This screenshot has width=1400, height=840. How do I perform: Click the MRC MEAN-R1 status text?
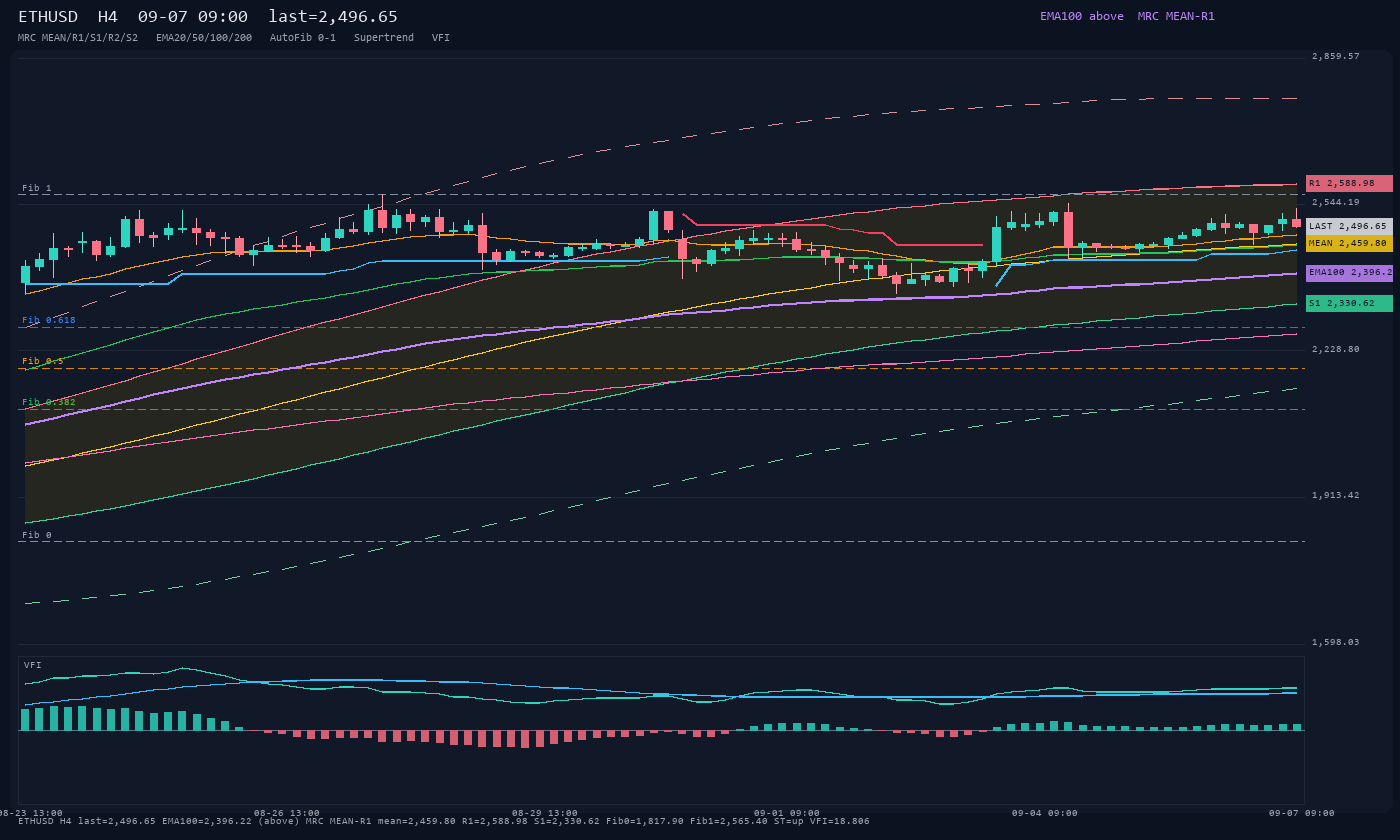tap(1176, 16)
